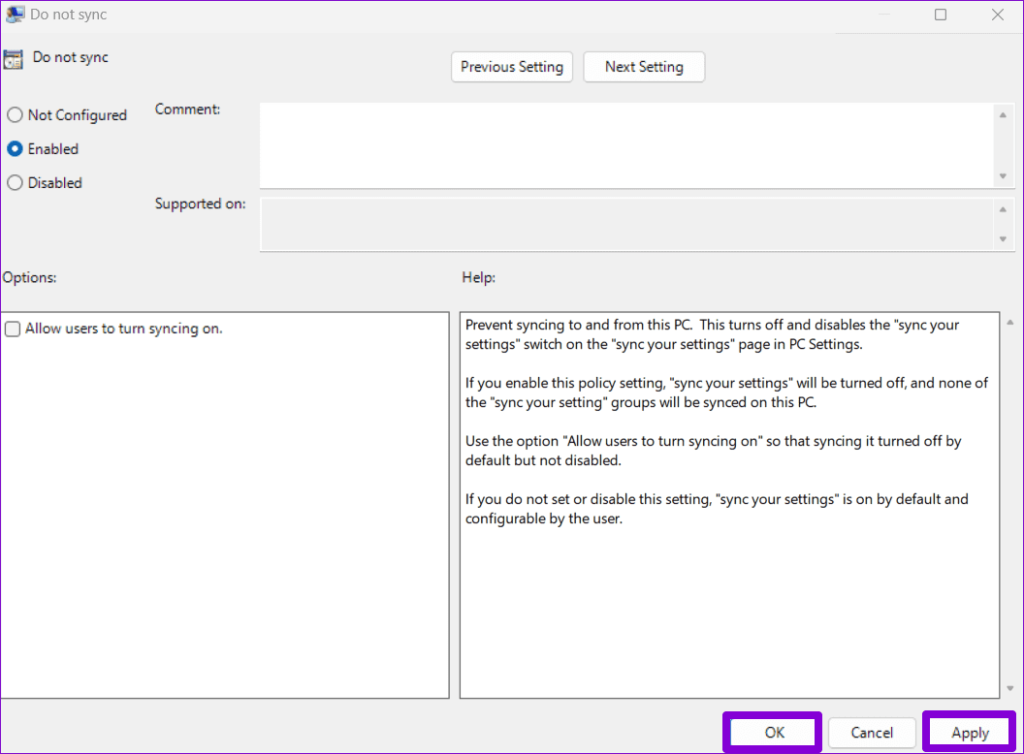
Task: Close the Do not sync dialog
Action: click(997, 15)
